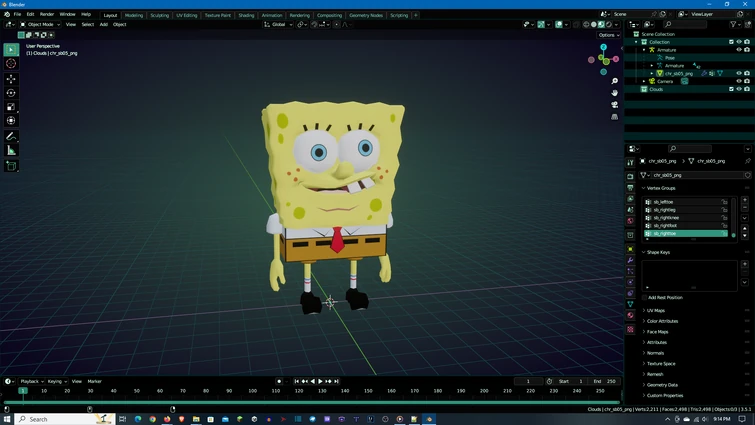This screenshot has width=755, height=425.
Task: Switch perspective/orthographic grid icon
Action: 614,116
